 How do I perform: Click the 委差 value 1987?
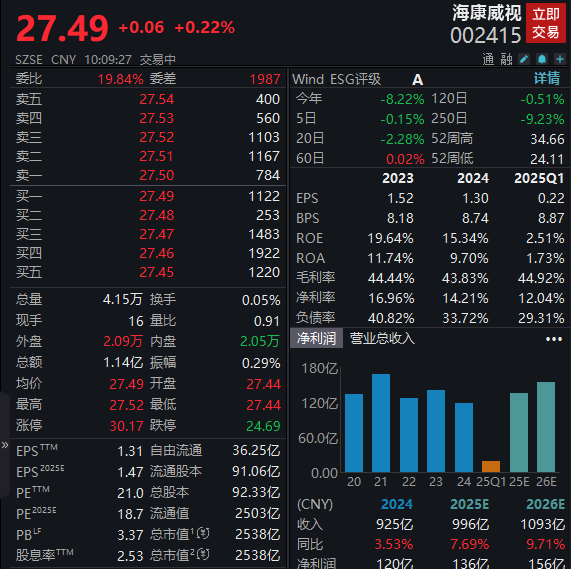click(x=265, y=79)
